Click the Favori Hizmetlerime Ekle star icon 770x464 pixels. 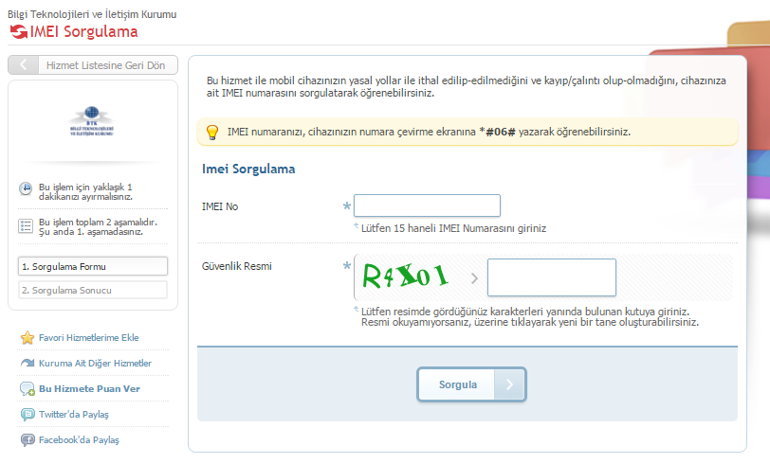click(x=27, y=338)
